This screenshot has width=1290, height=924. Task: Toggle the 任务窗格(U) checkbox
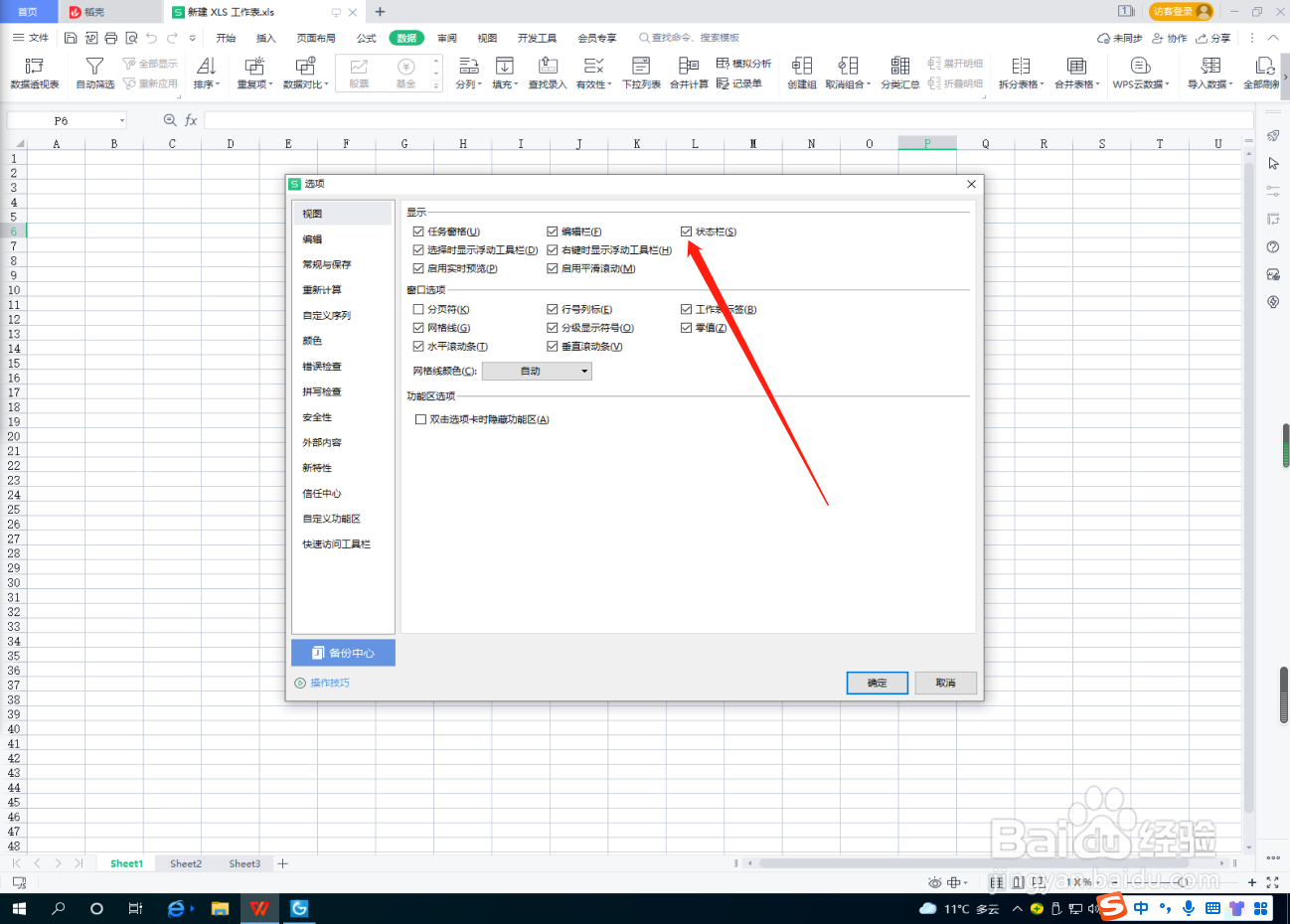pos(418,231)
